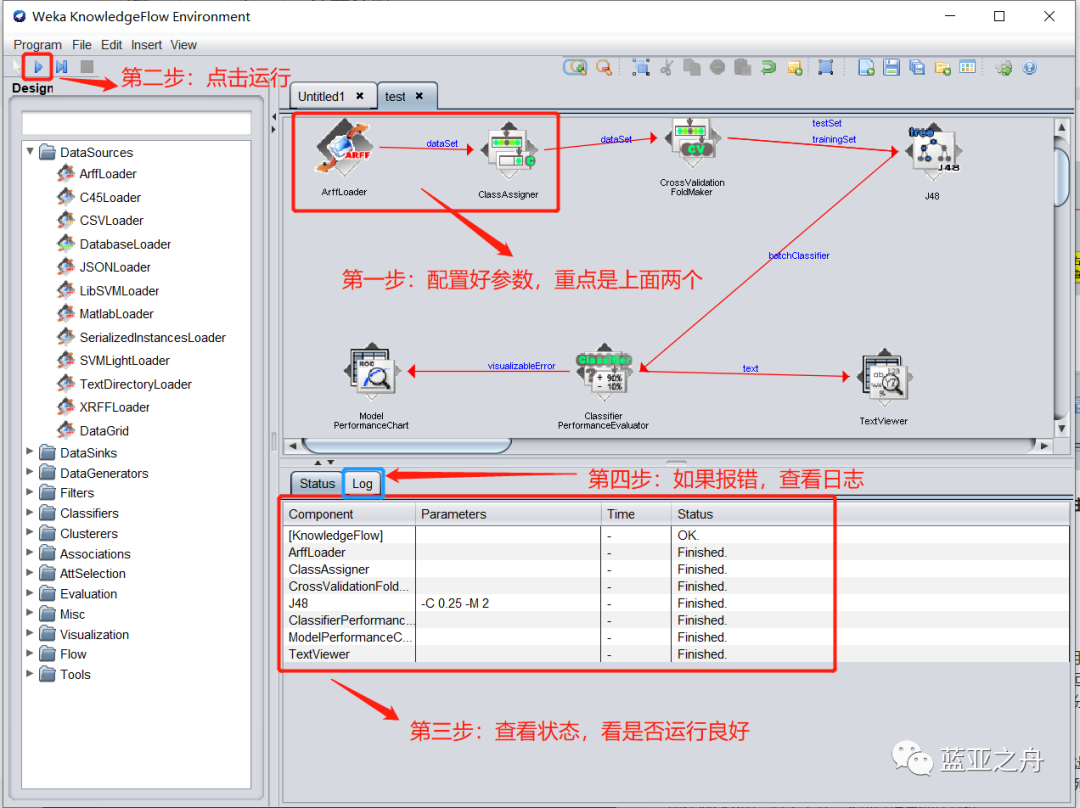Click the add note icon
The image size is (1080, 808).
click(x=795, y=68)
